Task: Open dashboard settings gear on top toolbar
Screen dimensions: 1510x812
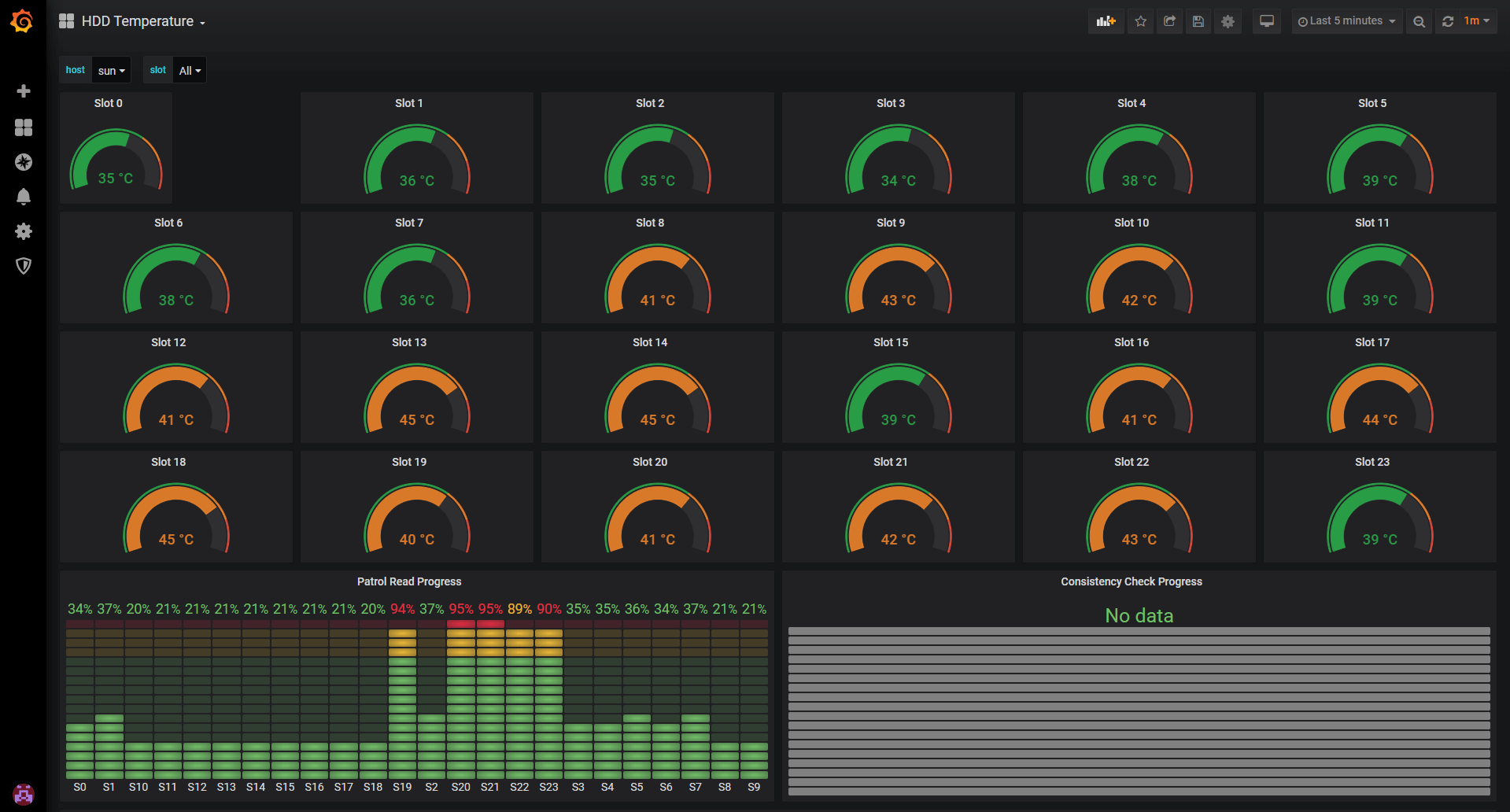Action: (x=1228, y=21)
